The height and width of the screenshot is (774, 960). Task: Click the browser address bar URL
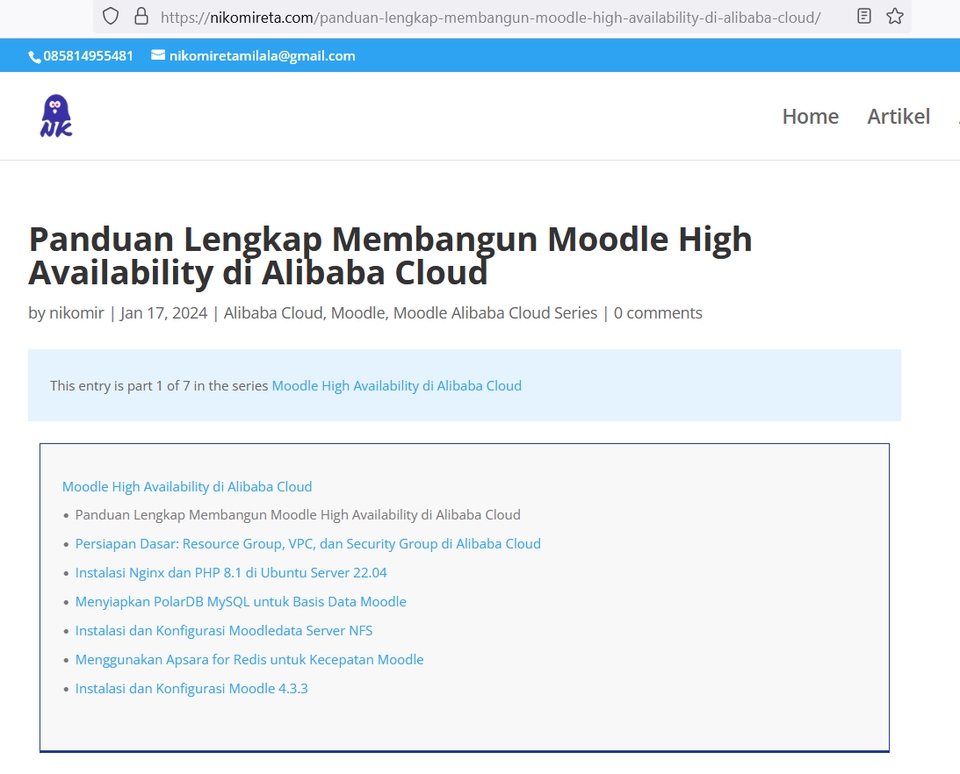coord(490,17)
